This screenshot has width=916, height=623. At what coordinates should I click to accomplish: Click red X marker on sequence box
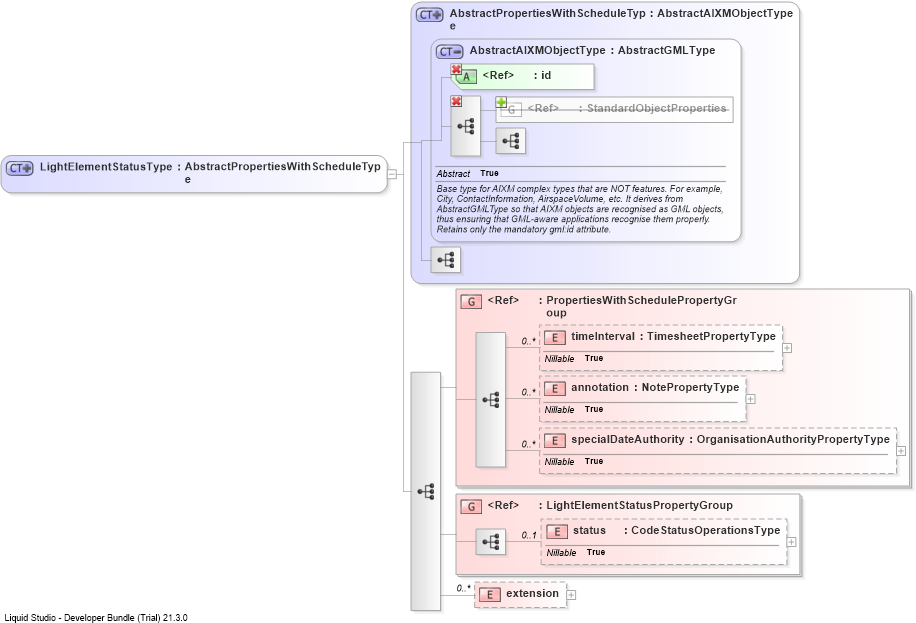[x=456, y=101]
